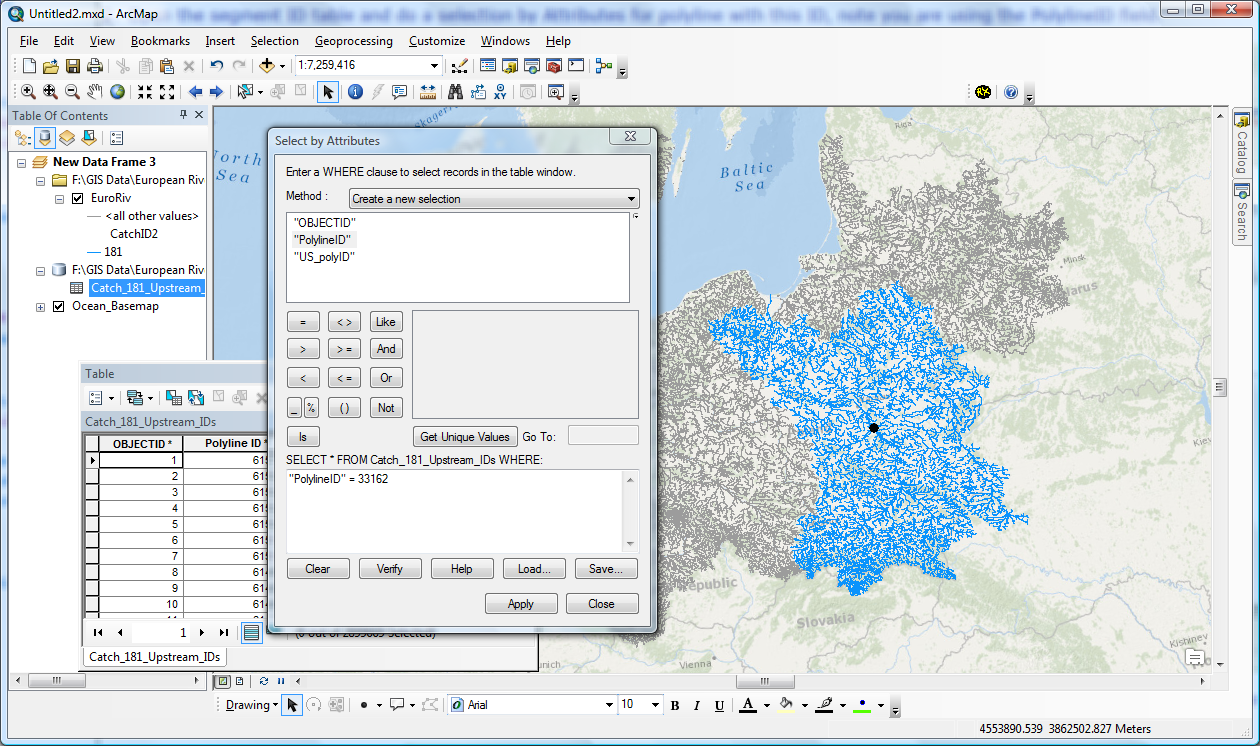This screenshot has height=746, width=1260.
Task: List by Visibility in Table Of Contents
Action: pos(66,137)
